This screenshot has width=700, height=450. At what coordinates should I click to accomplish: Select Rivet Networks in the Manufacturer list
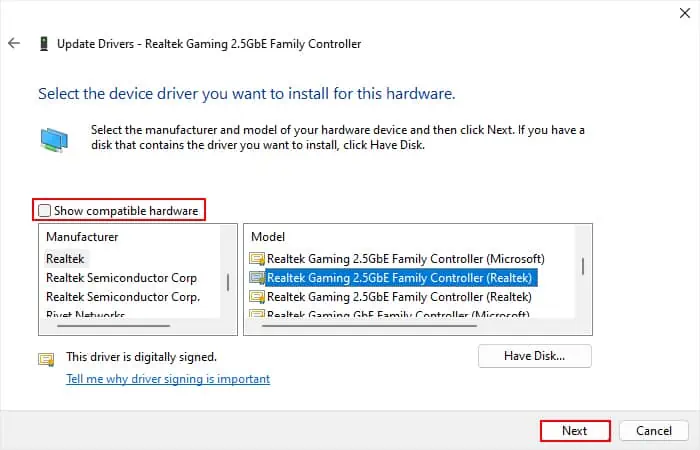pyautogui.click(x=85, y=315)
